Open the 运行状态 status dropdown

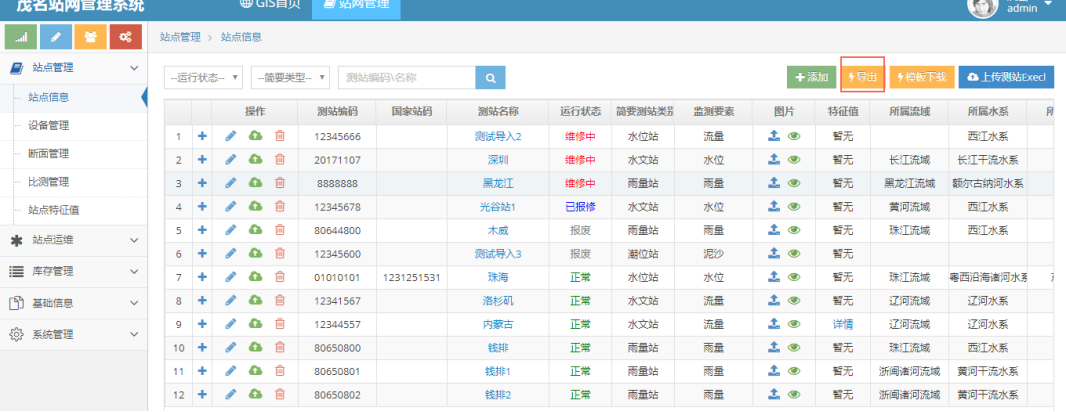tap(204, 77)
